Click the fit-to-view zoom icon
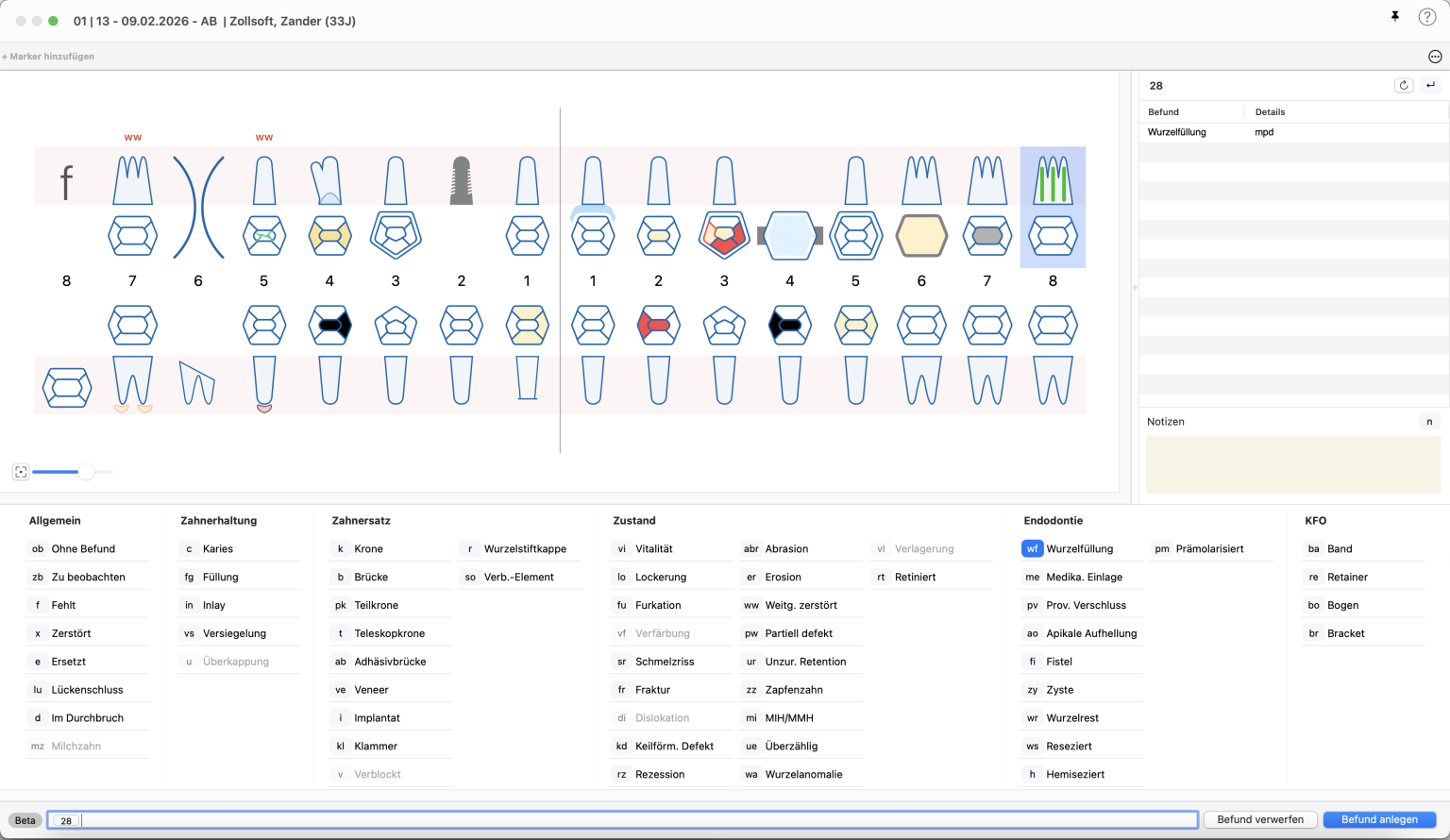 coord(21,472)
